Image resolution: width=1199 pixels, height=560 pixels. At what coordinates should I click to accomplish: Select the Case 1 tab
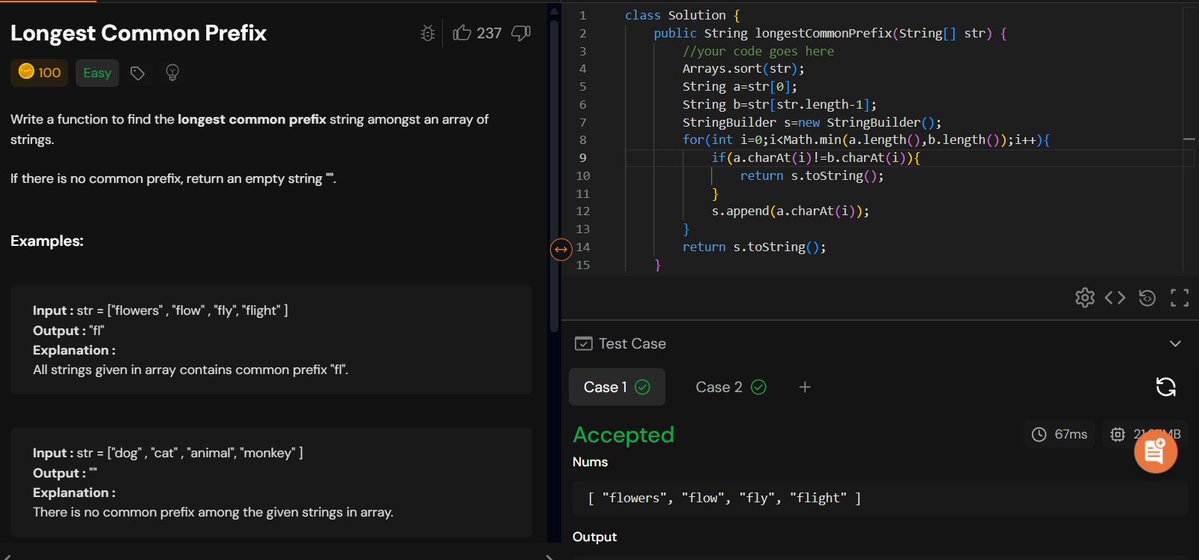[x=616, y=387]
